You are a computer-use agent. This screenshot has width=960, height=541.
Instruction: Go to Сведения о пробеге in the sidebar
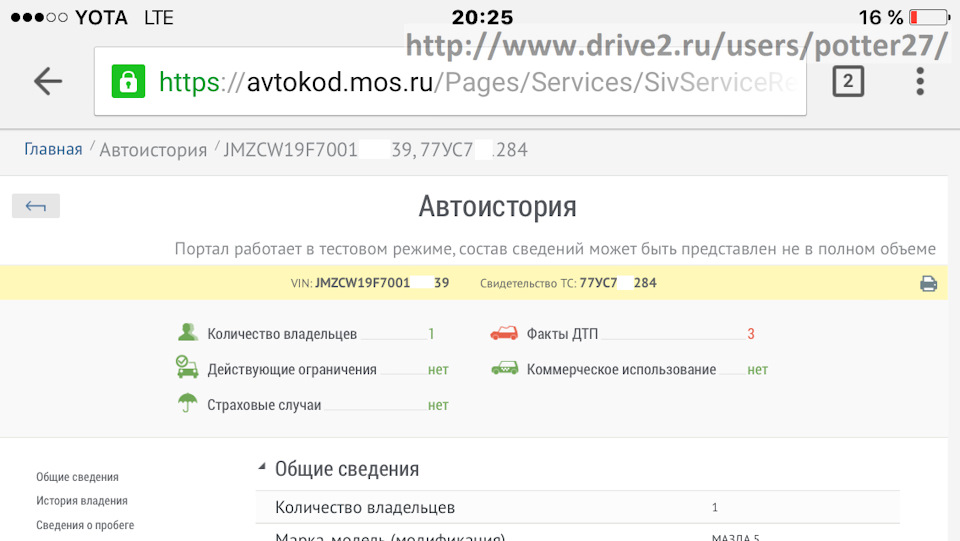coord(84,525)
